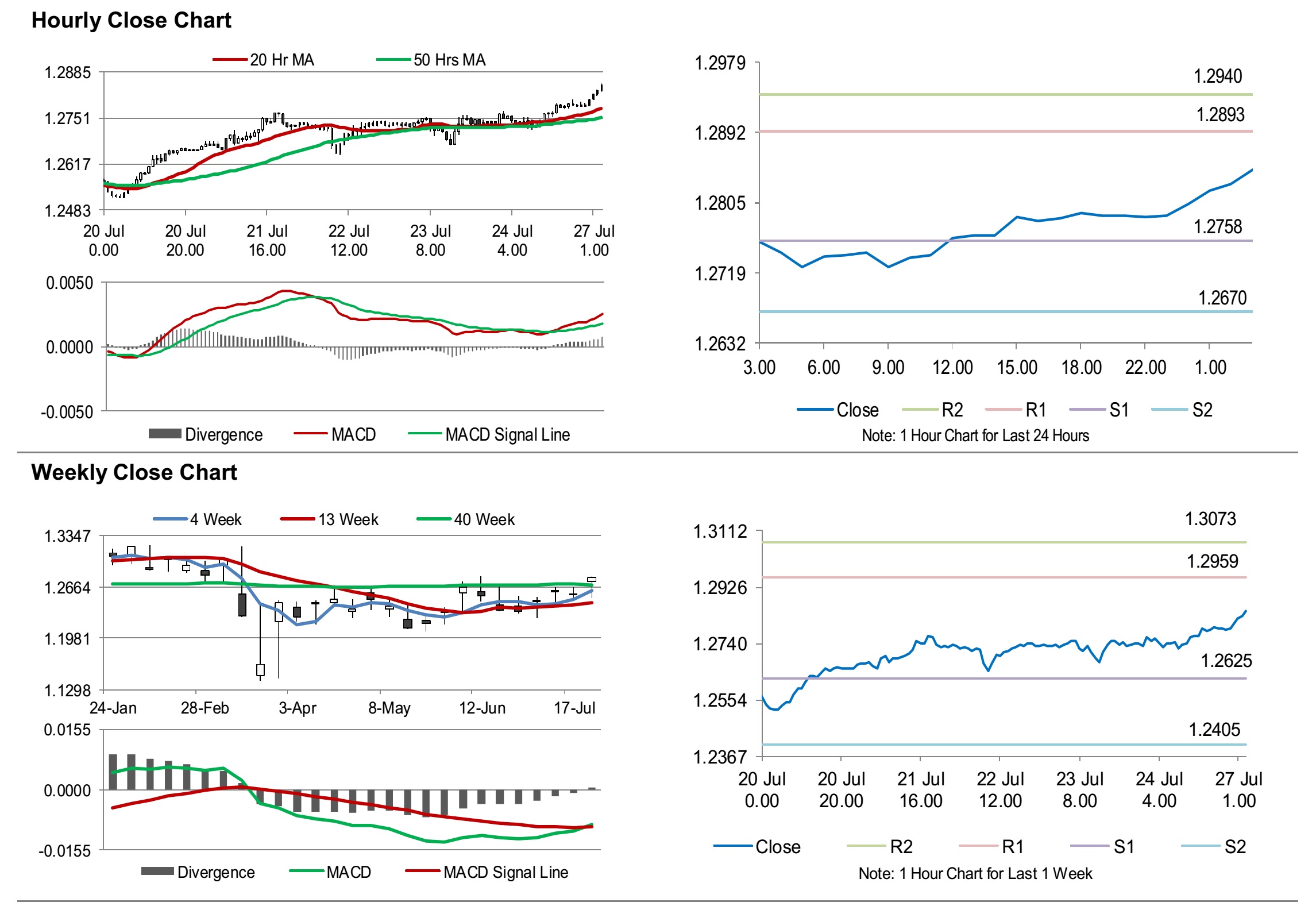Click the note 1 Hour Chart for Last 1 Week

point(975,873)
